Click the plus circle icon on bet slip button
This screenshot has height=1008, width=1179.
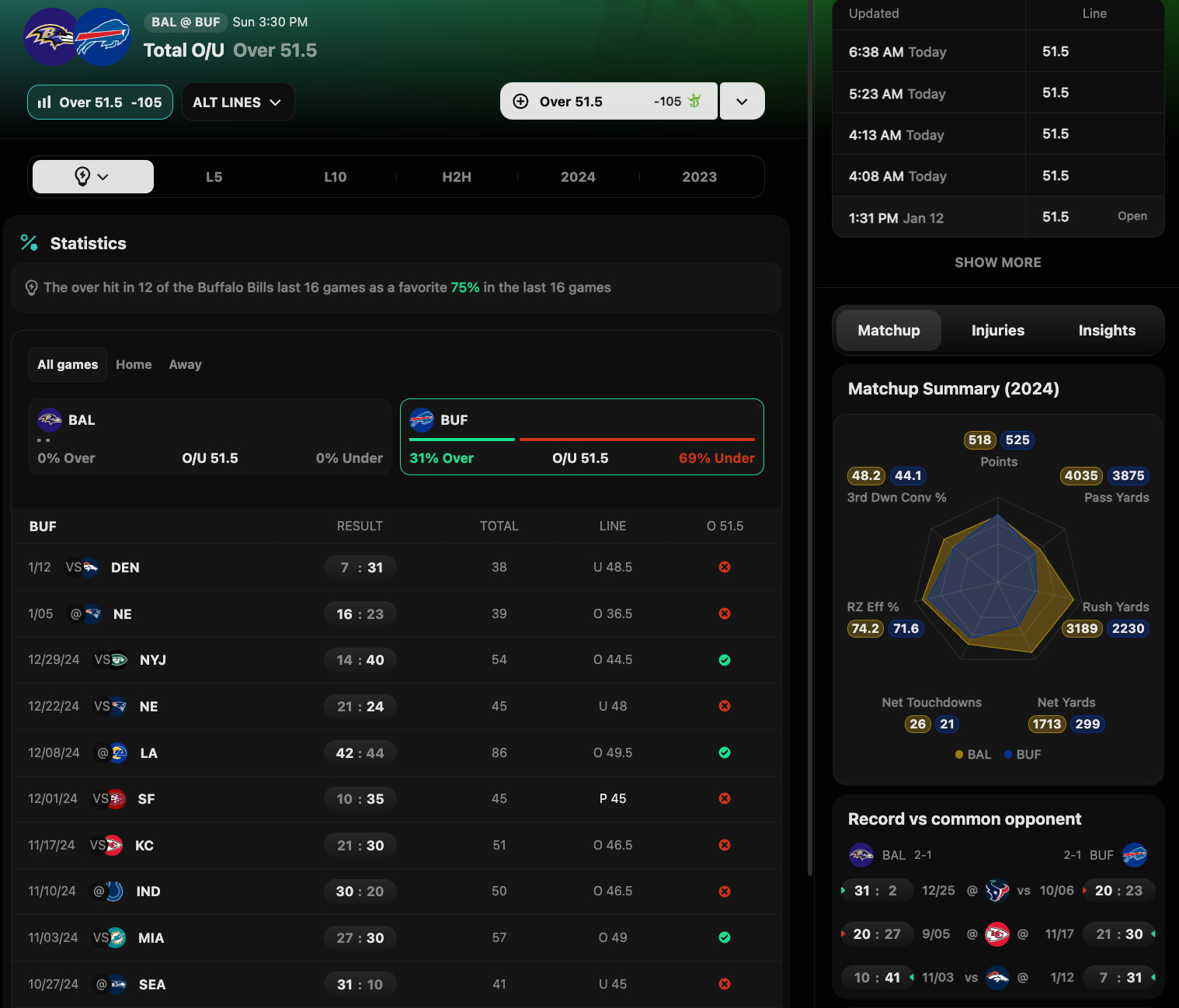(x=521, y=101)
